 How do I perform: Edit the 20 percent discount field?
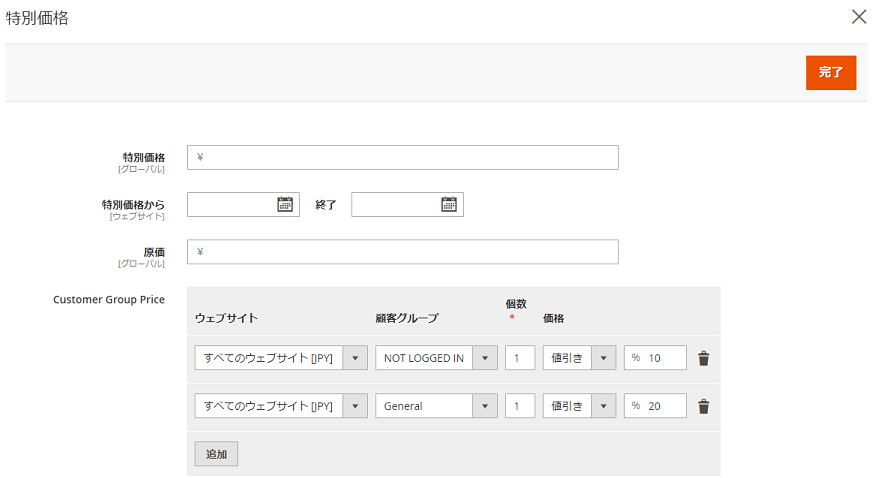coord(663,406)
